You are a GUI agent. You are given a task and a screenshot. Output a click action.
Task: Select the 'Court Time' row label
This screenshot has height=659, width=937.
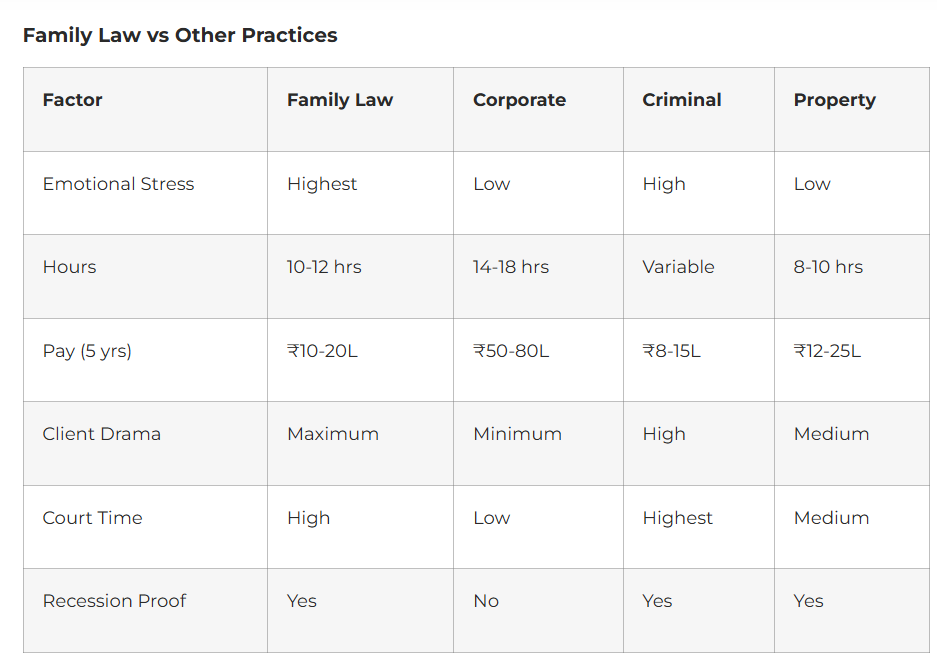[x=92, y=518]
